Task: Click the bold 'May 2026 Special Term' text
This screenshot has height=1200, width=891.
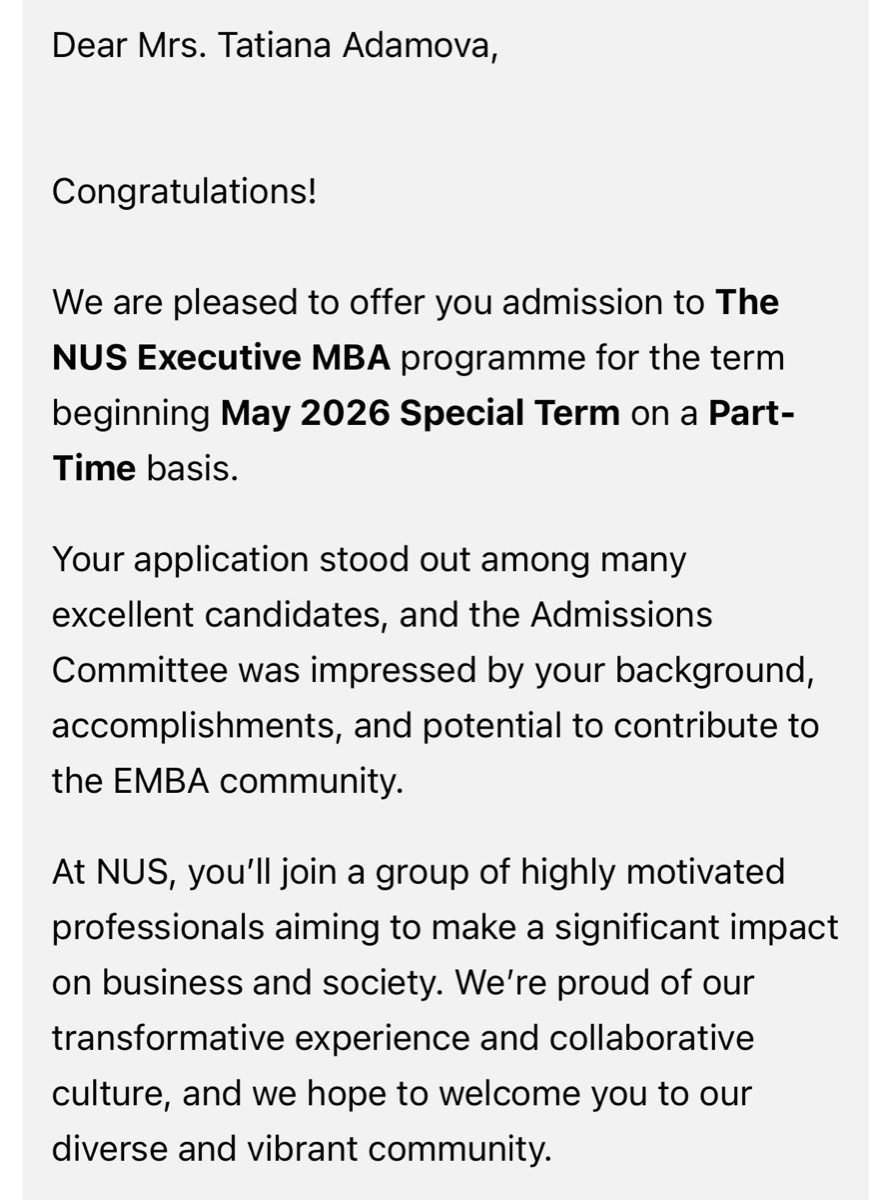Action: (420, 413)
